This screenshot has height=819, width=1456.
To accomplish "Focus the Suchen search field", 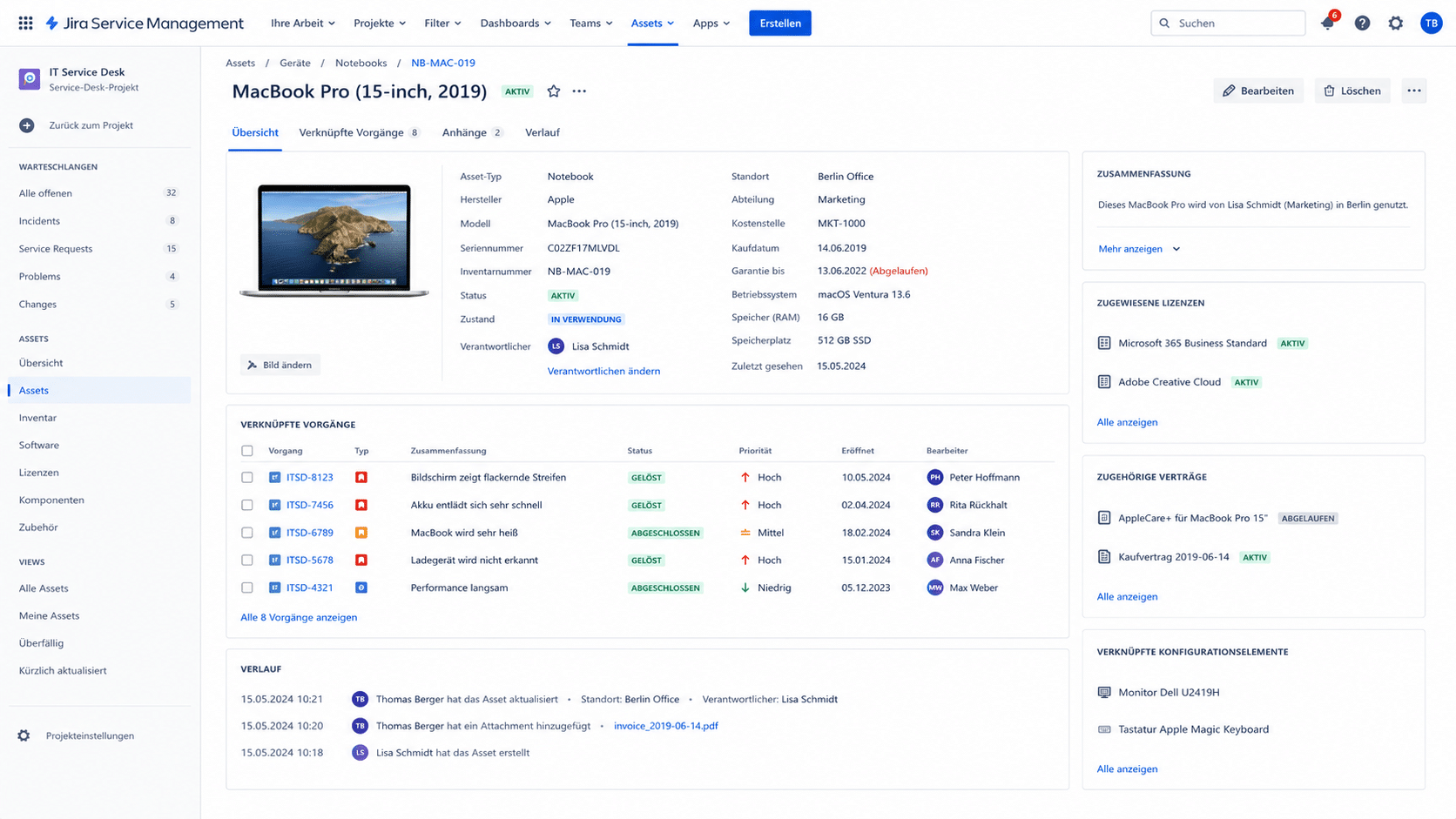I will [1228, 23].
